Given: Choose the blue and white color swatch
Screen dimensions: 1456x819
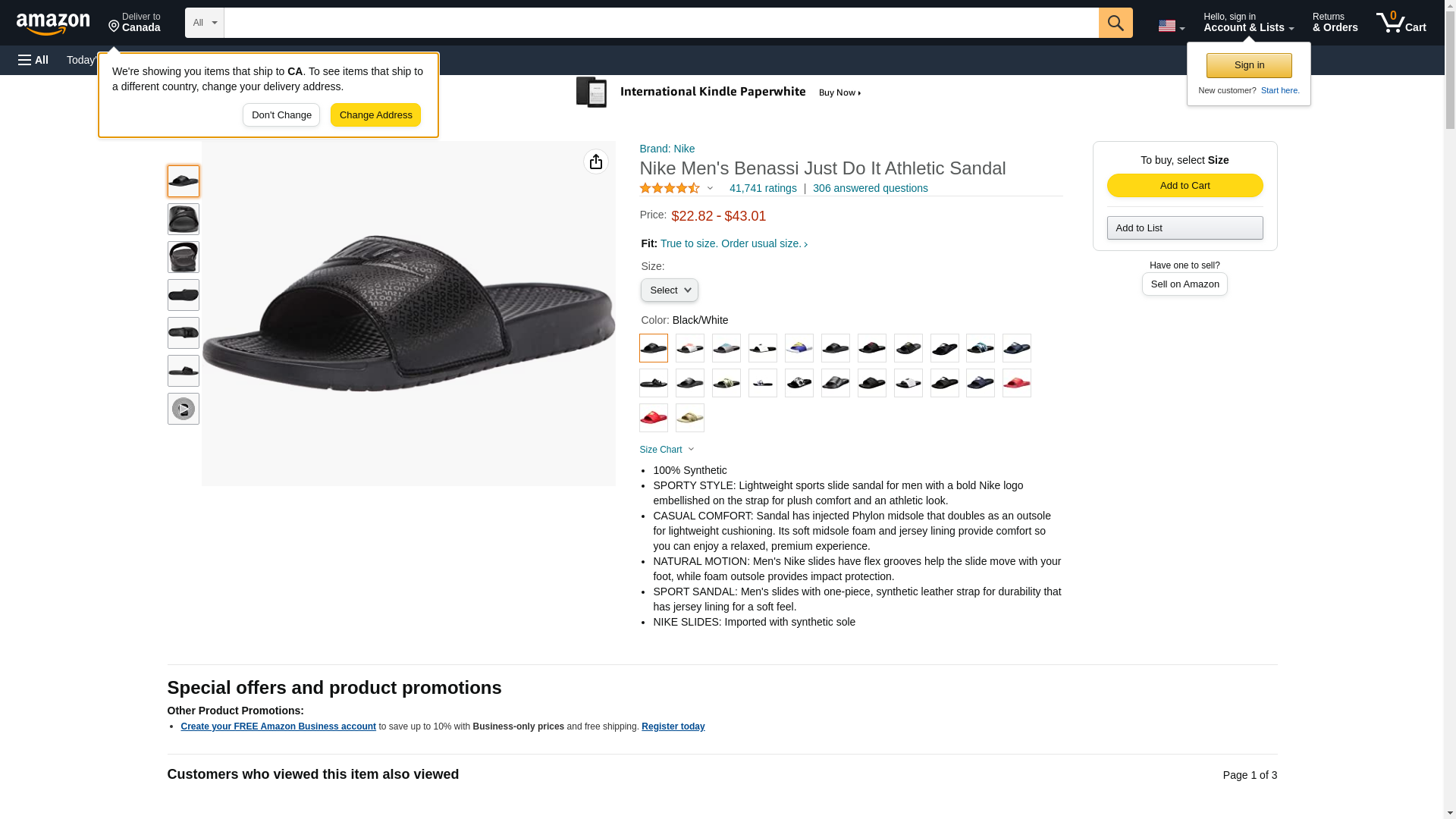Looking at the screenshot, I should click(x=799, y=348).
